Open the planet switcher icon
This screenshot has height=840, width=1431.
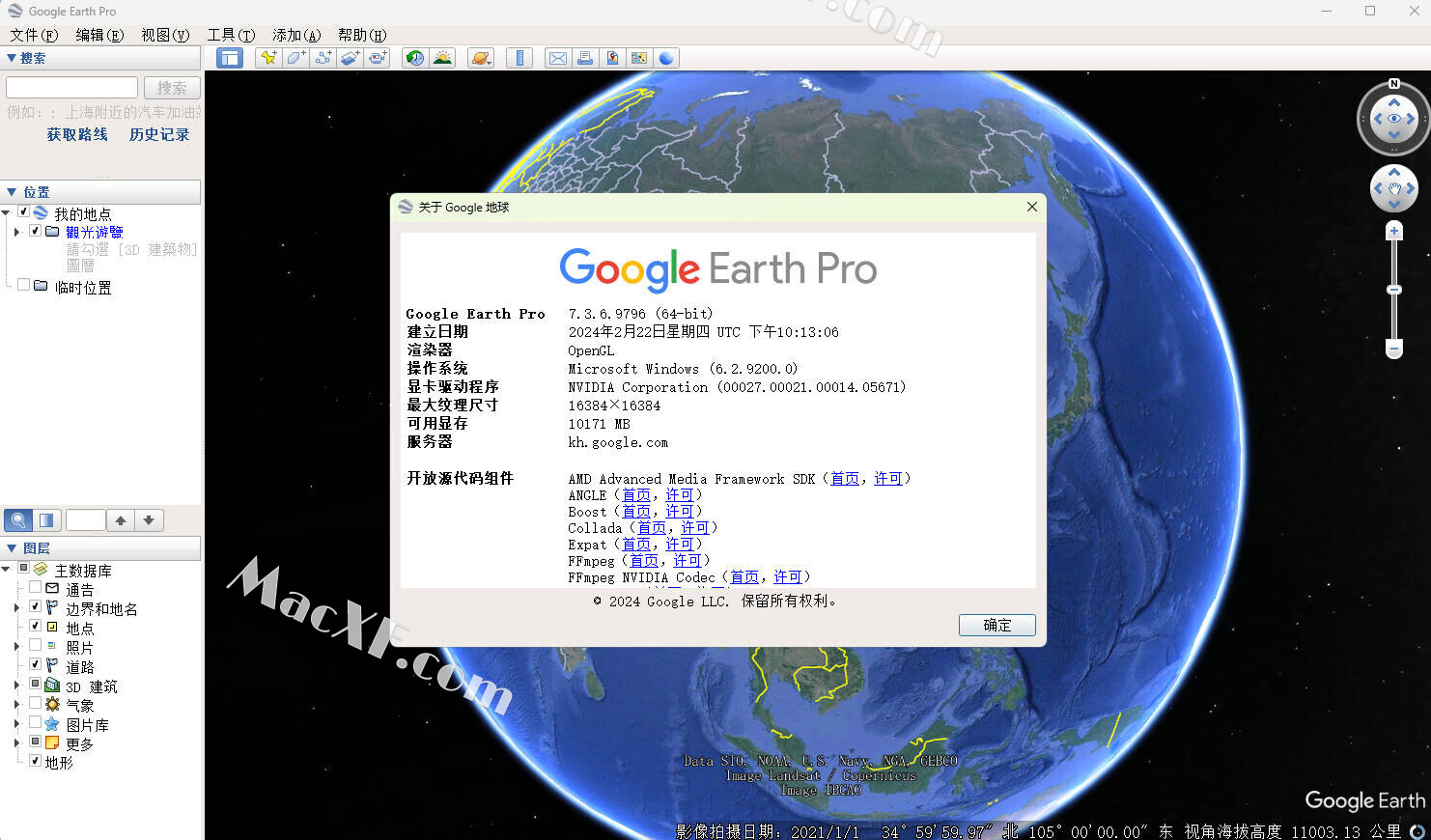pos(481,58)
